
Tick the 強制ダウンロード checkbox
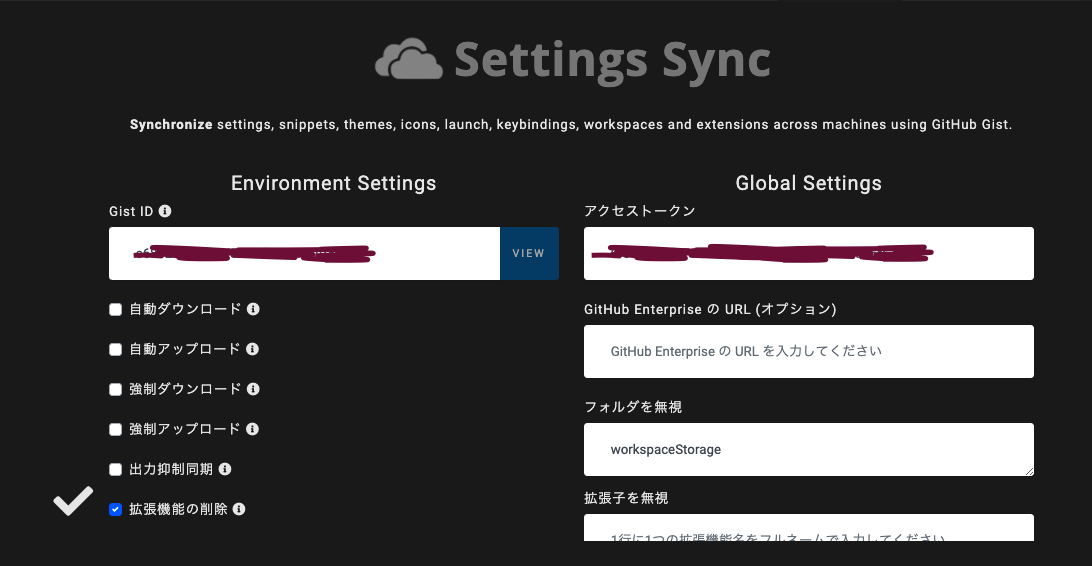click(x=116, y=389)
